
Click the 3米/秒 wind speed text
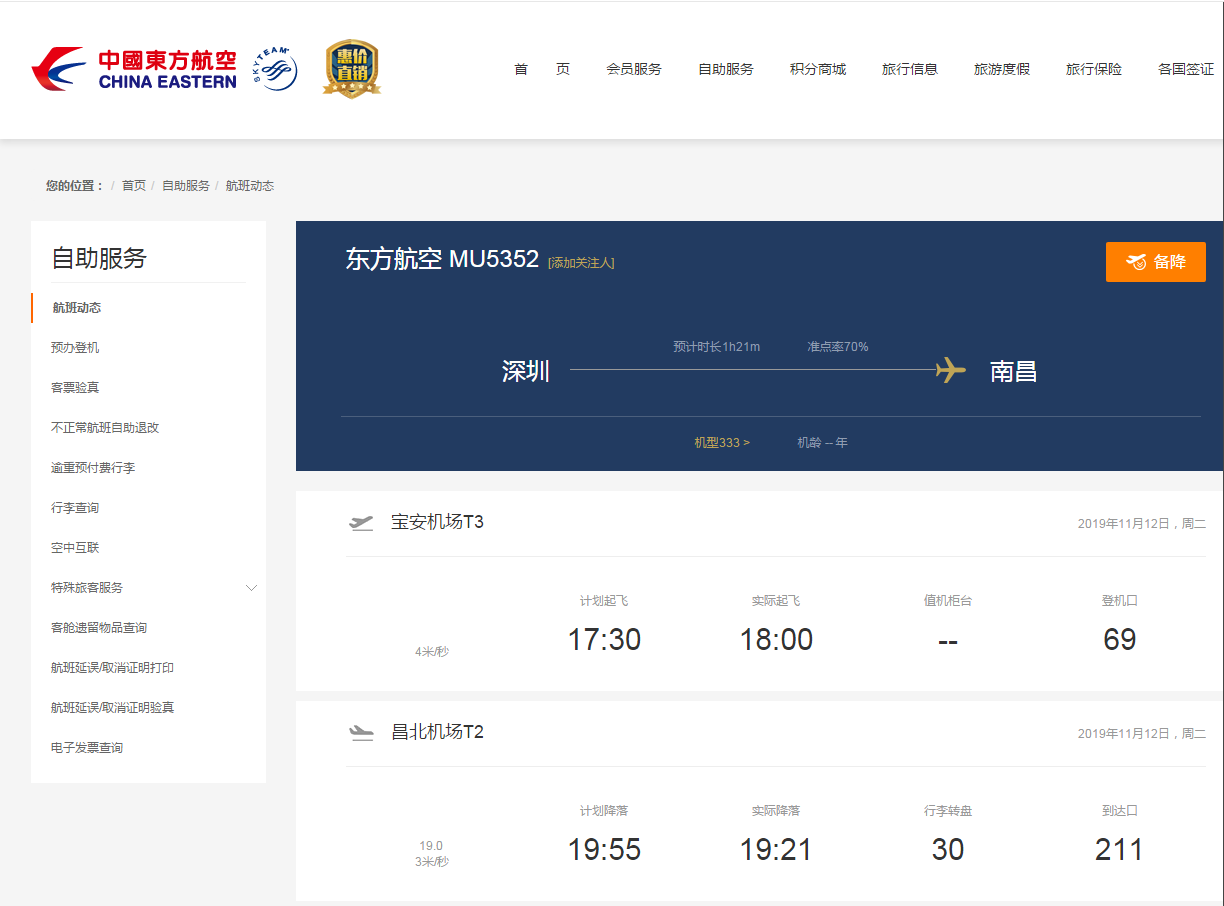(x=432, y=862)
